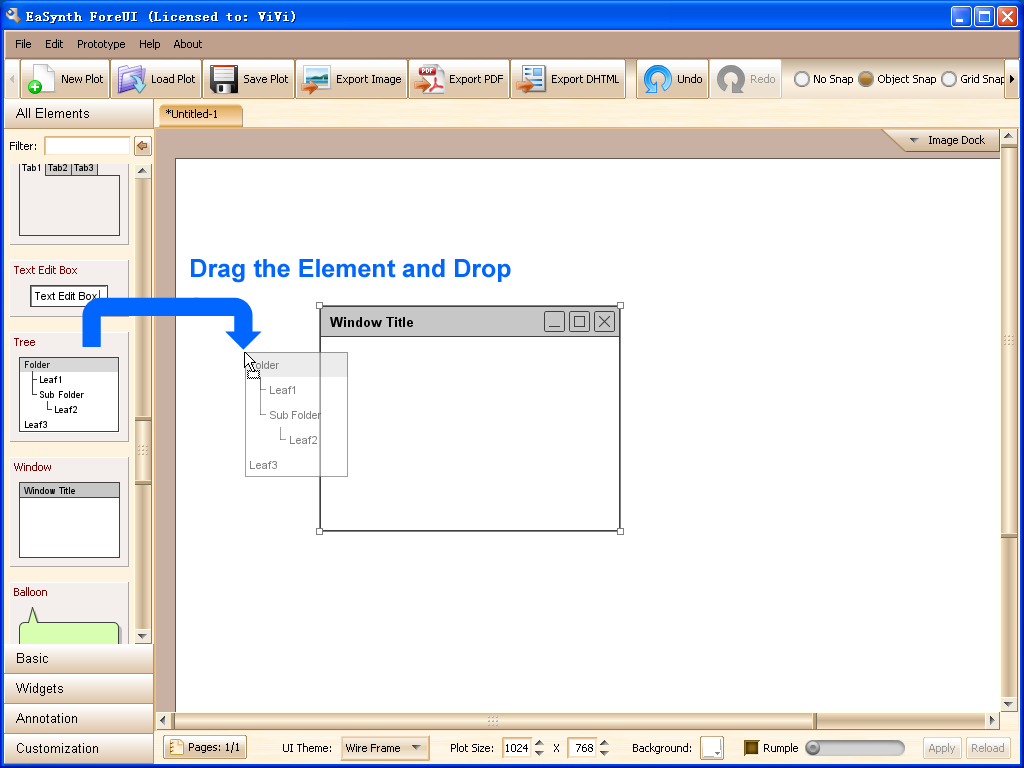The height and width of the screenshot is (768, 1024).
Task: Clear the element filter using arrow icon
Action: [142, 146]
